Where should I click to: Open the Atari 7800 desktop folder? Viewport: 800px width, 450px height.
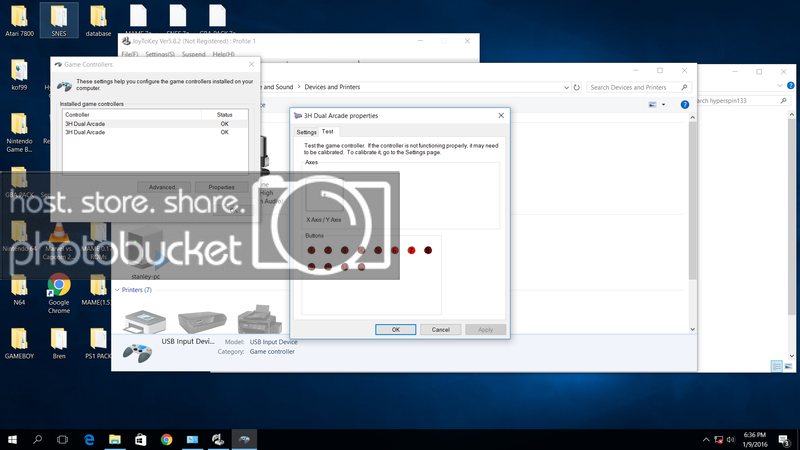[20, 20]
